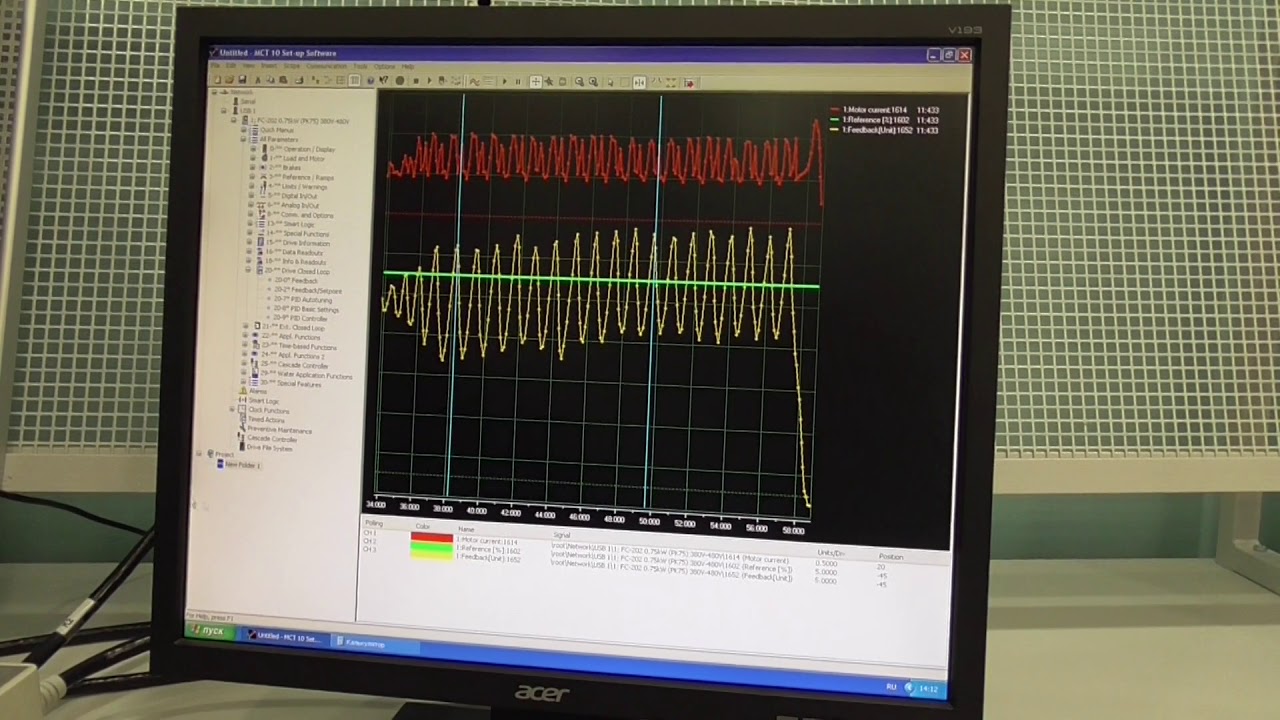Collapse the Drive Closed Loop parameter group
Viewport: 1280px width, 720px height.
click(249, 271)
